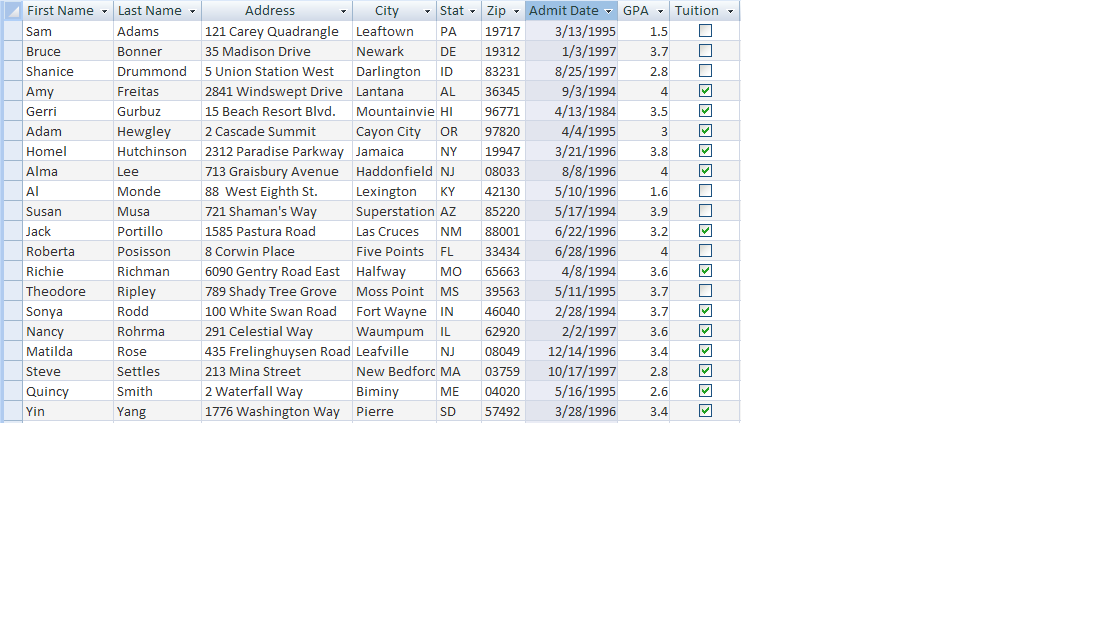Screen dimensions: 1106x620
Task: Select the Stat column header
Action: coord(452,11)
